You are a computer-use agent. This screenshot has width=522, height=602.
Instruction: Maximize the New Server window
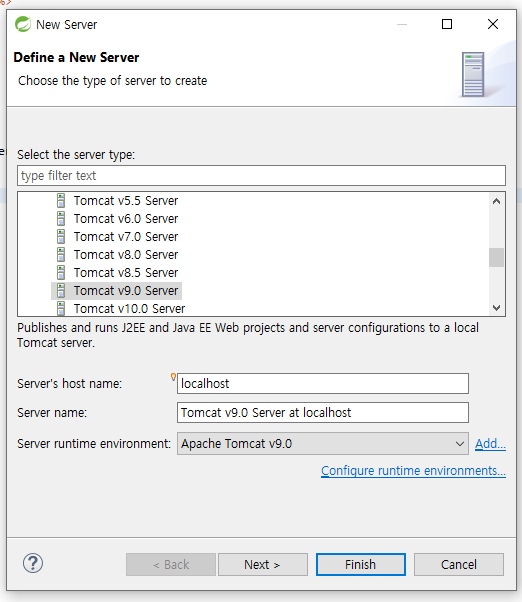[447, 24]
